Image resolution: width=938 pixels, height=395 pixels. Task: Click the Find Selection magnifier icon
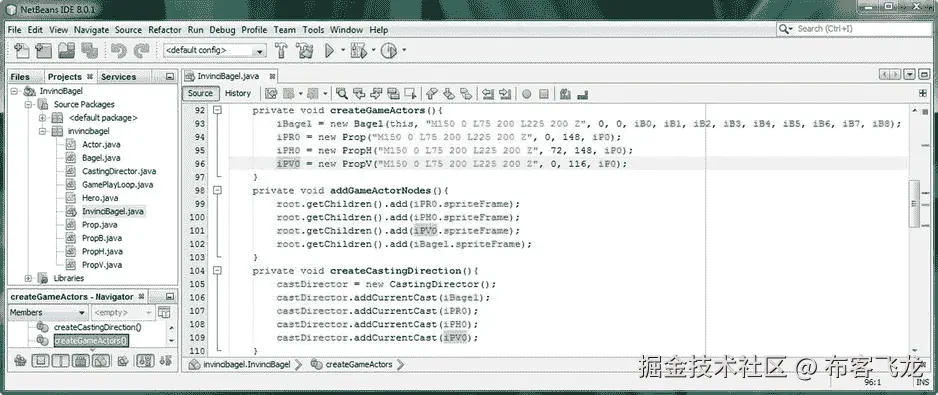tap(342, 93)
